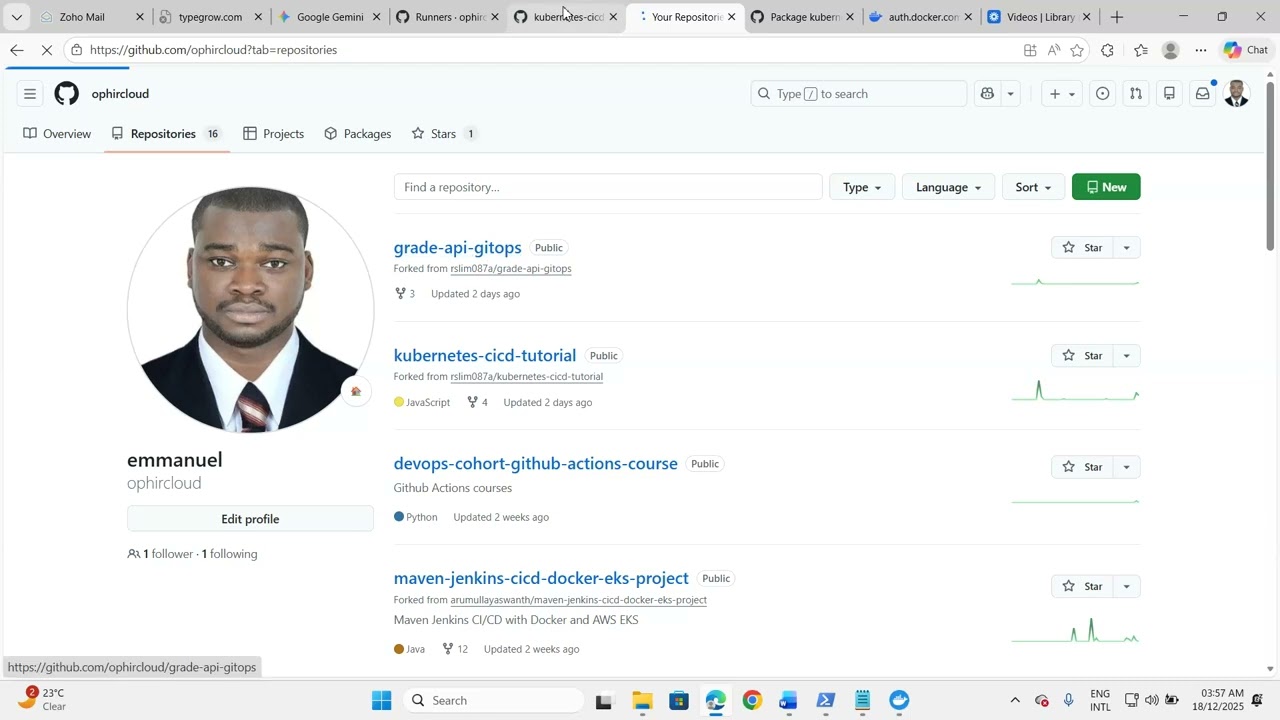The height and width of the screenshot is (720, 1280).
Task: Star the maven-jenkins-cicd-docker-eks-project repository
Action: 1083,586
